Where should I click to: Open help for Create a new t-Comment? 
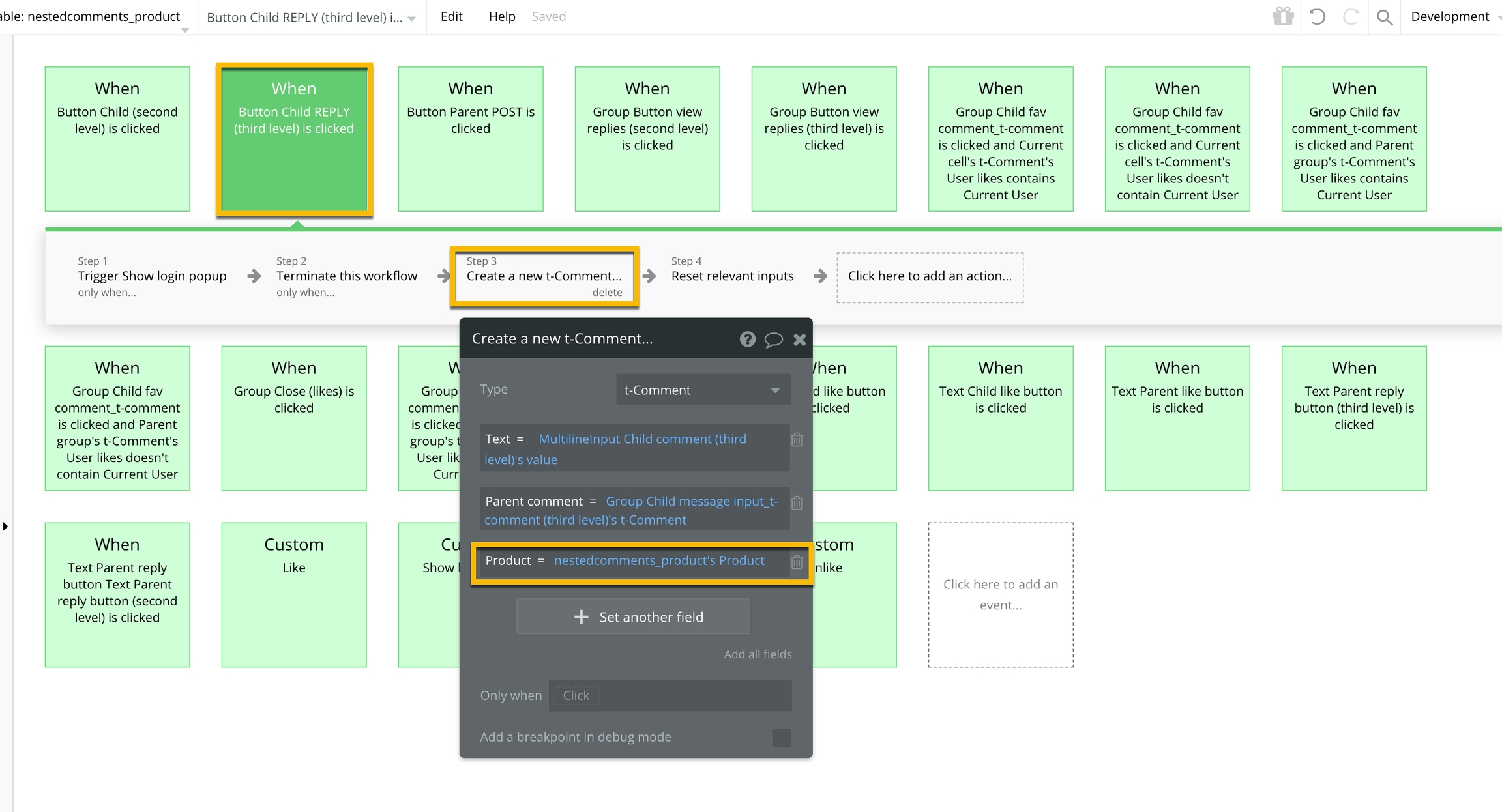point(747,339)
